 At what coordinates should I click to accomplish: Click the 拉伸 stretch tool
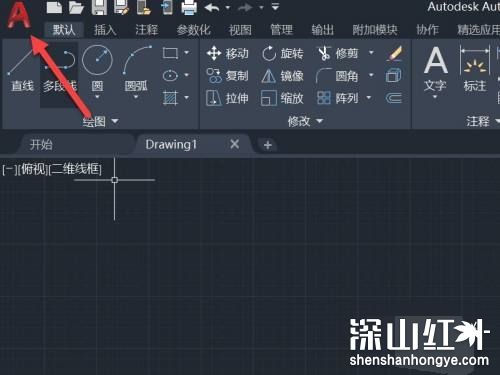pos(227,98)
